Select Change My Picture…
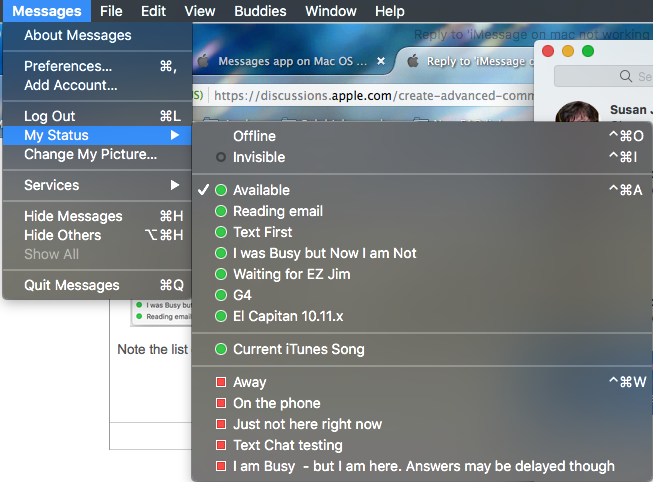The height and width of the screenshot is (482, 653). click(97, 155)
